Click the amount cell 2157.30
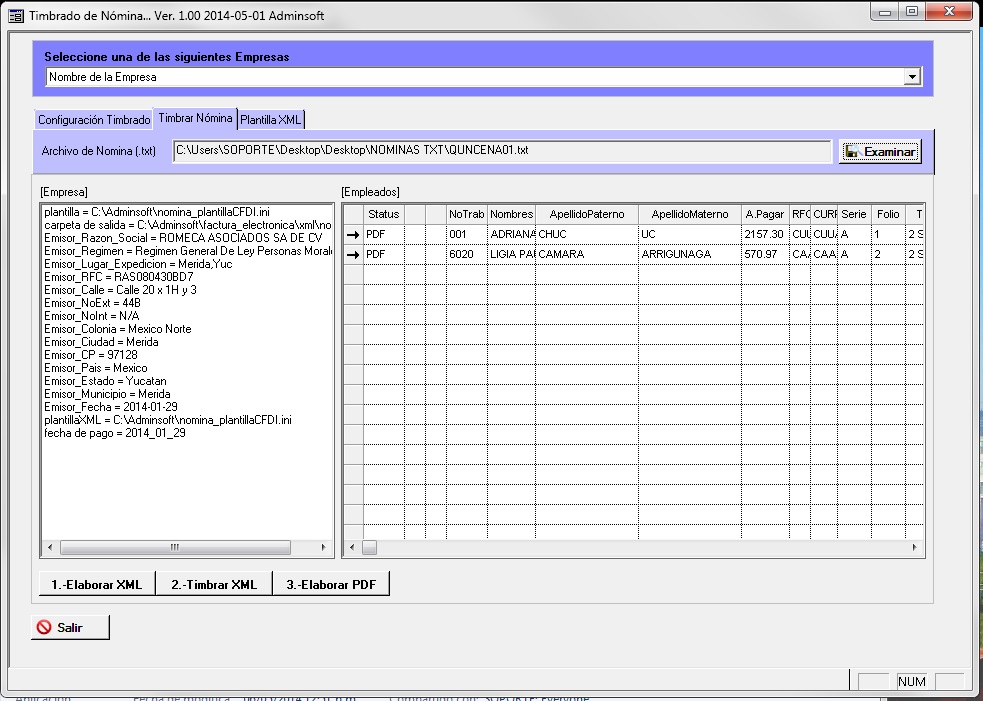This screenshot has height=701, width=983. pos(765,235)
